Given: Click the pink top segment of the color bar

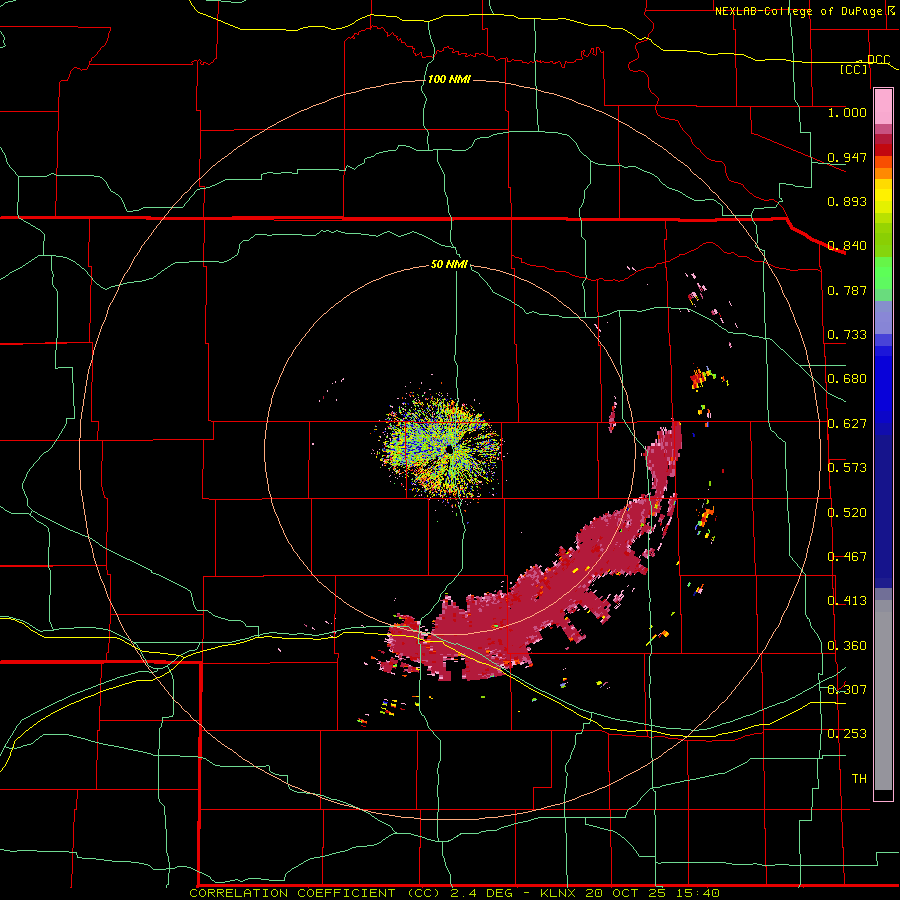Looking at the screenshot, I should pyautogui.click(x=883, y=106).
